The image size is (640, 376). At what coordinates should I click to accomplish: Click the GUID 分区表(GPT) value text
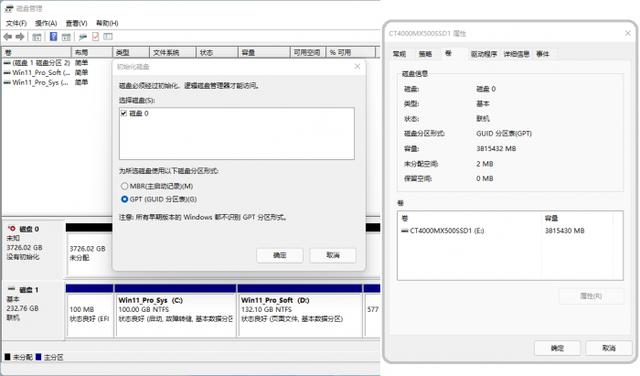(504, 133)
